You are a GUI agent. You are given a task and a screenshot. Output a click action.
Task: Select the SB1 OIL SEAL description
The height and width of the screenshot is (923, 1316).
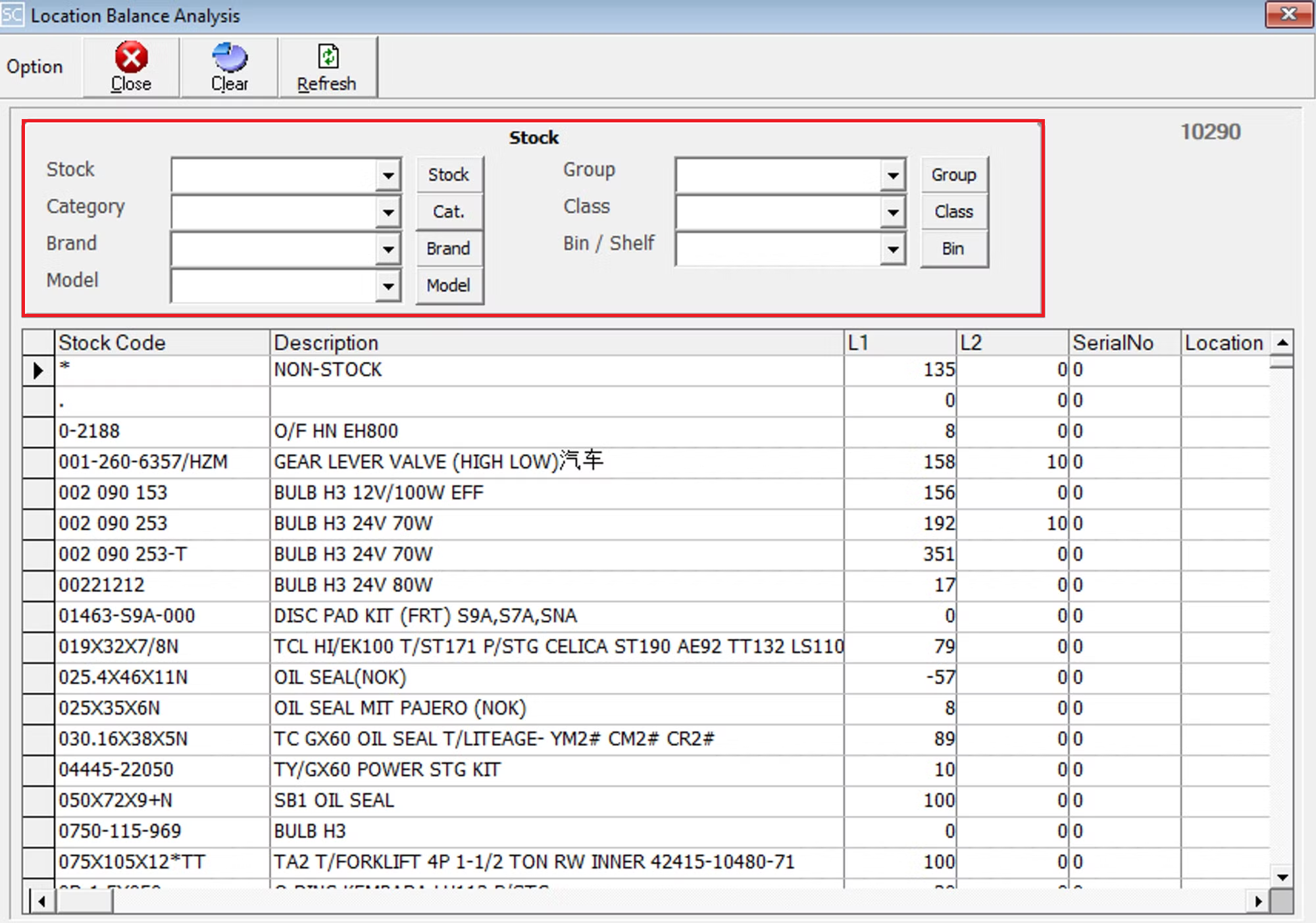tap(557, 801)
